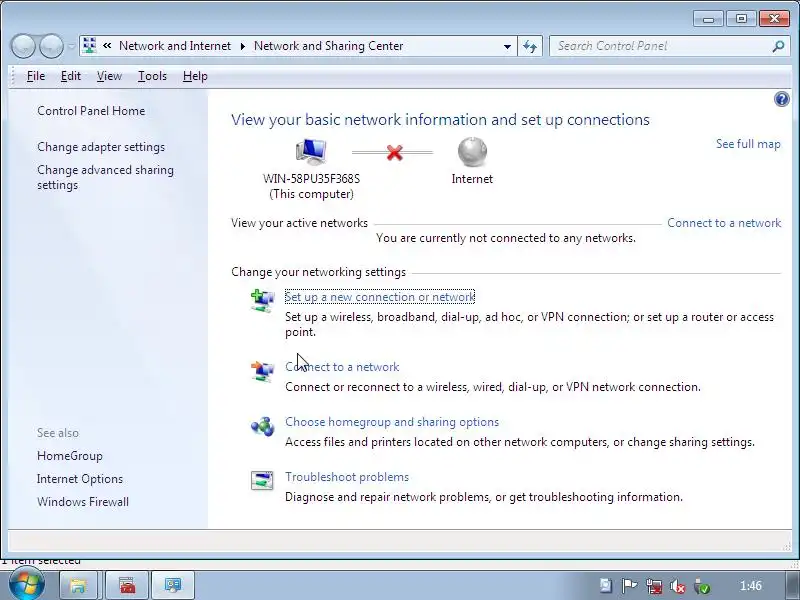
Task: Open Choose homegroup and sharing options
Action: 392,422
